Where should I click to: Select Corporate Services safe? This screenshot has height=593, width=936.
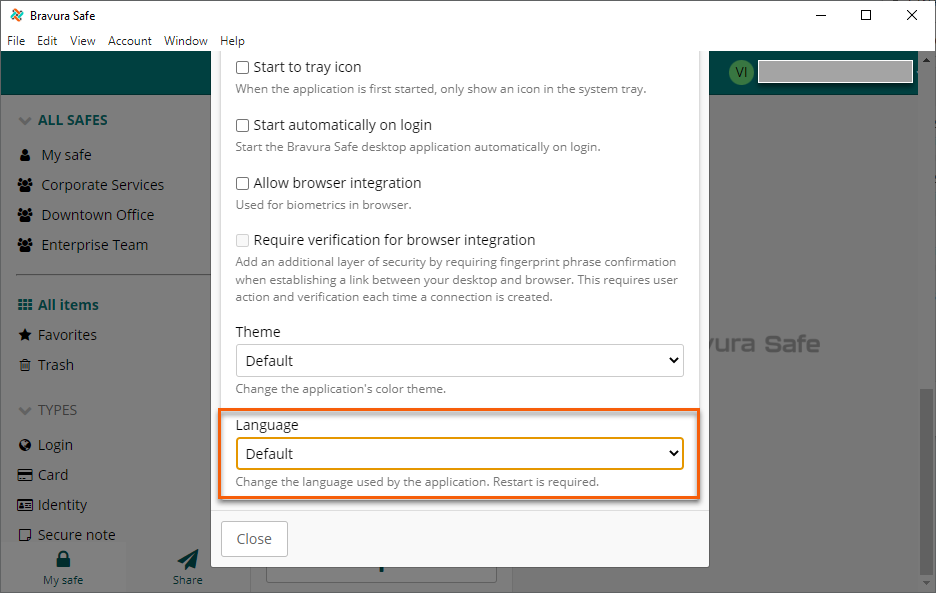103,185
